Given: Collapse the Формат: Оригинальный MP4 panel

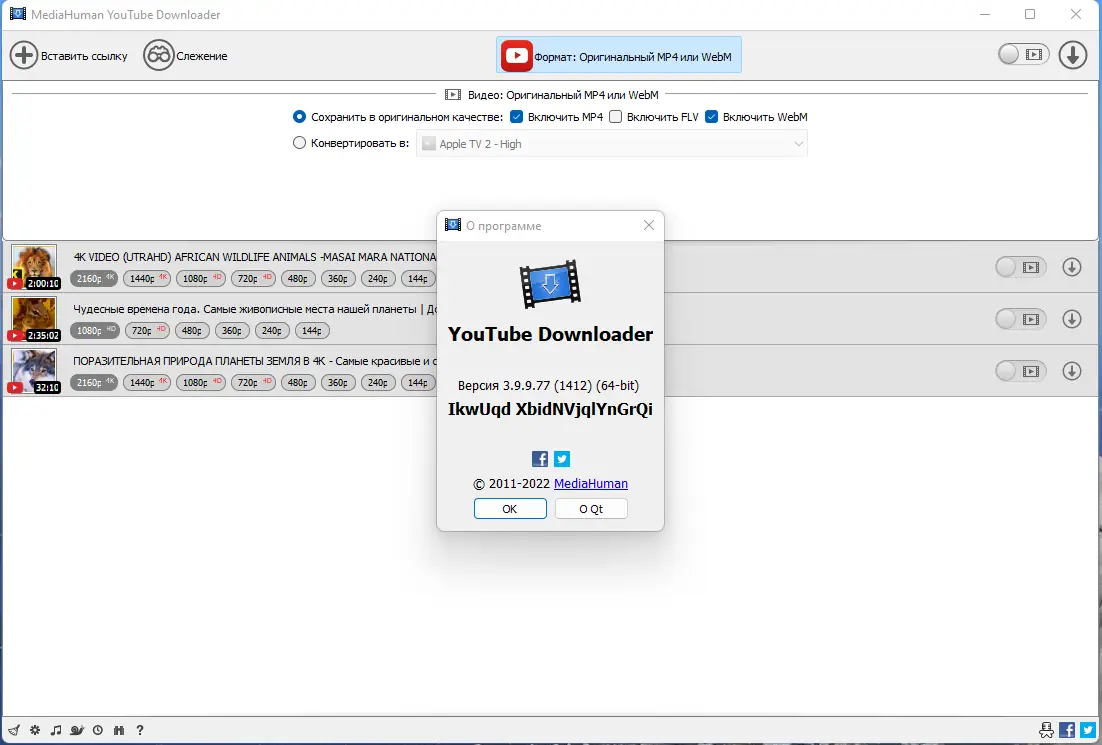Looking at the screenshot, I should tap(617, 55).
